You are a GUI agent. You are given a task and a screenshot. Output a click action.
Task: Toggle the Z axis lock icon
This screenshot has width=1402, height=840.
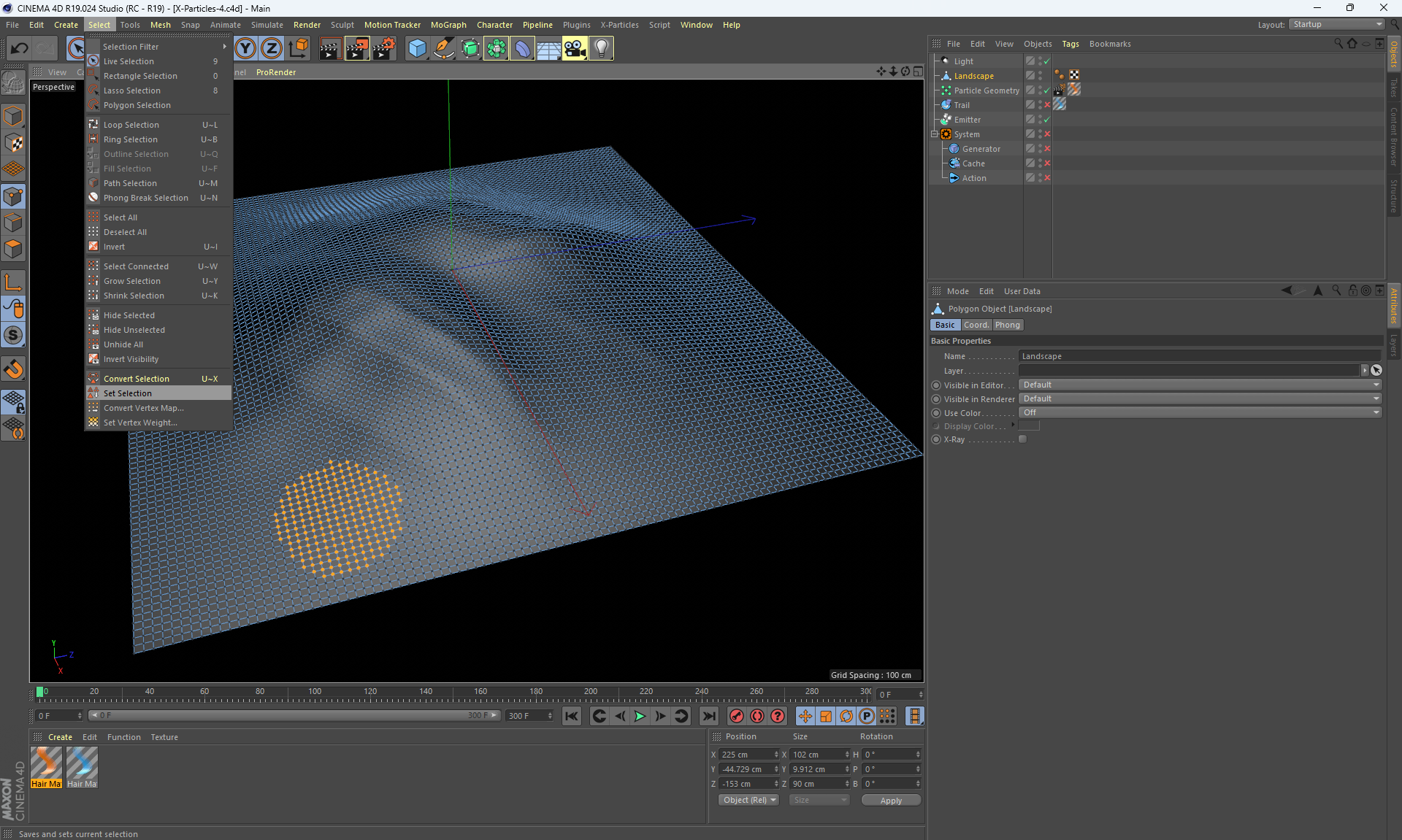coord(272,49)
